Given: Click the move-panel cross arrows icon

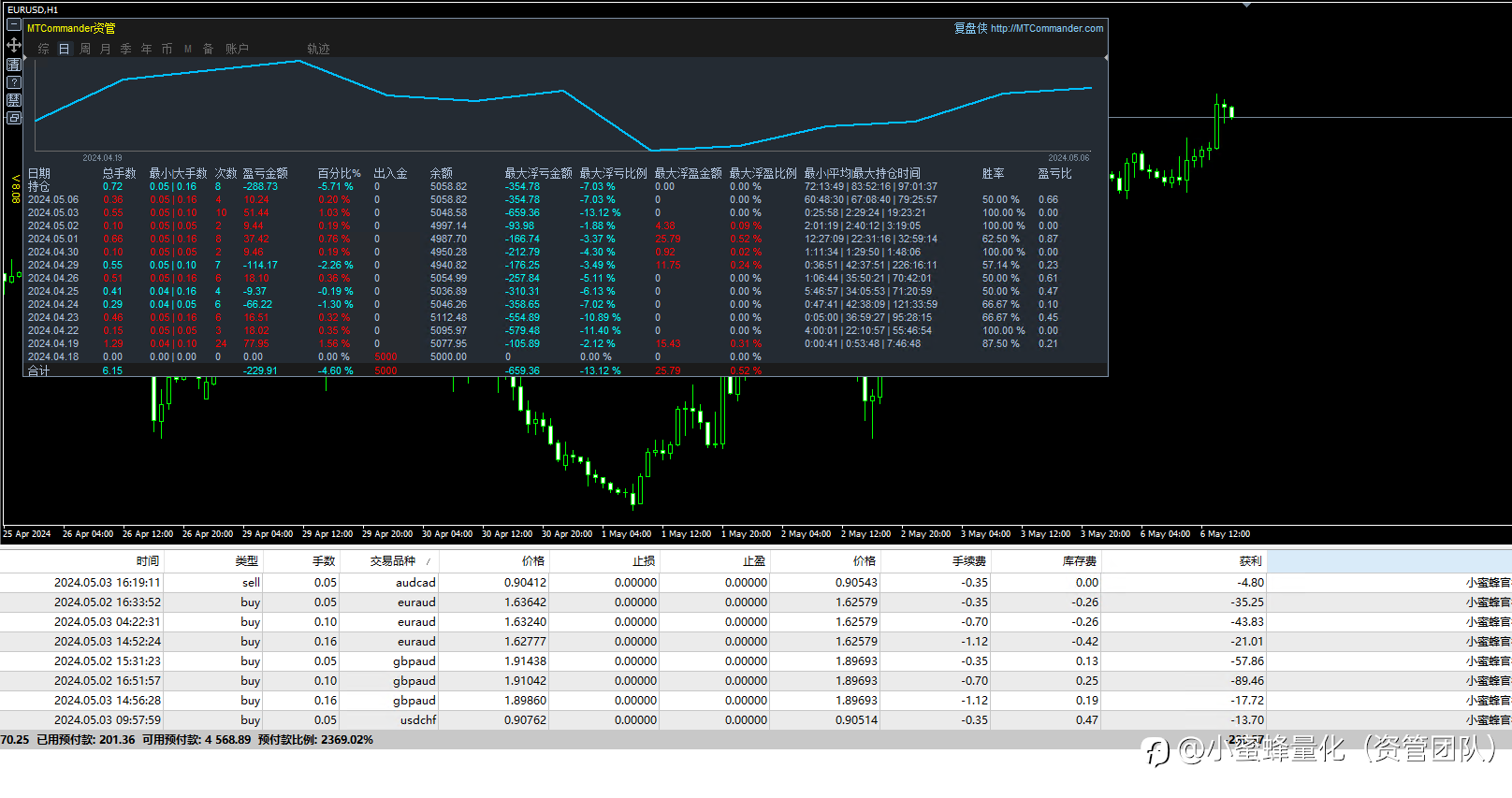Looking at the screenshot, I should click(x=14, y=45).
